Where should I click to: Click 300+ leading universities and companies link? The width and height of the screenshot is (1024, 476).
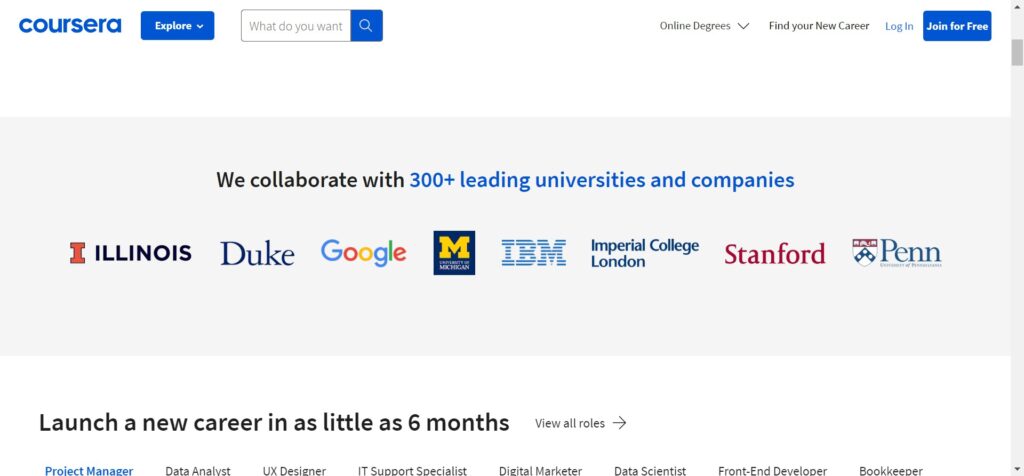(x=601, y=180)
